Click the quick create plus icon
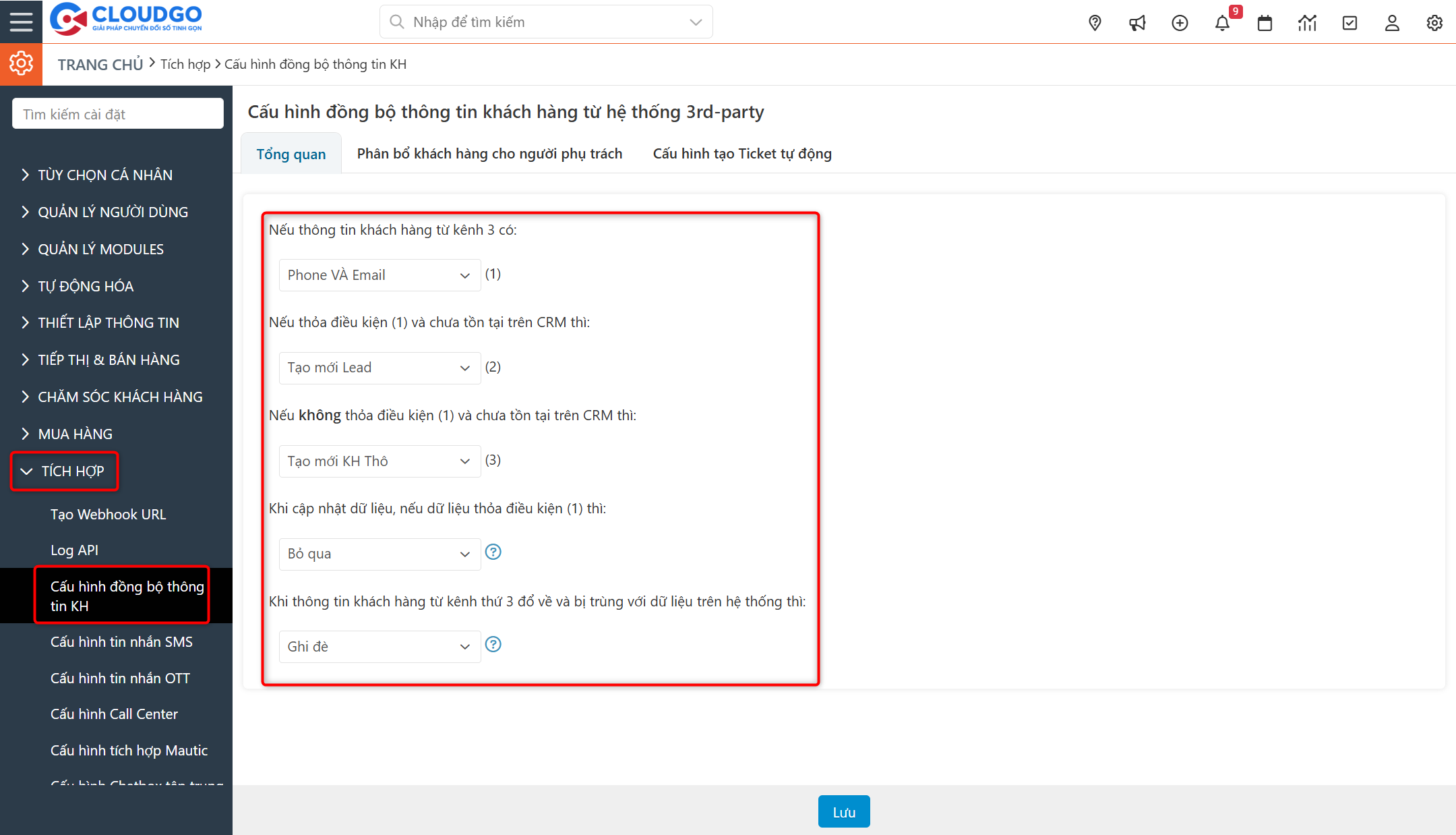The height and width of the screenshot is (835, 1456). coord(1180,22)
